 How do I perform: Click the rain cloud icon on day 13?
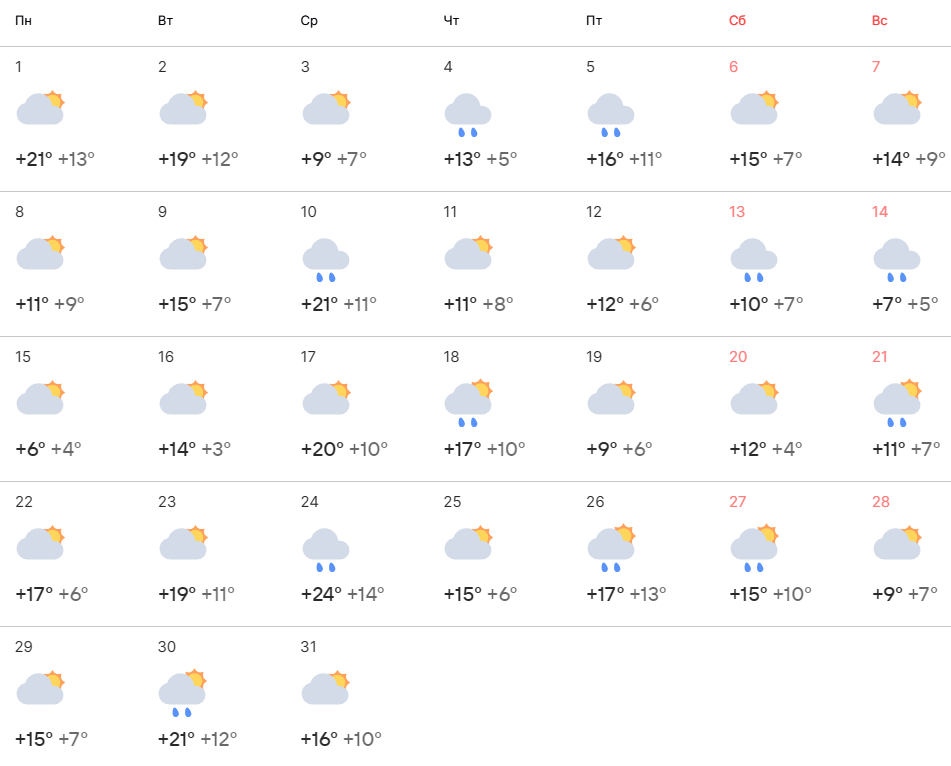tap(754, 259)
